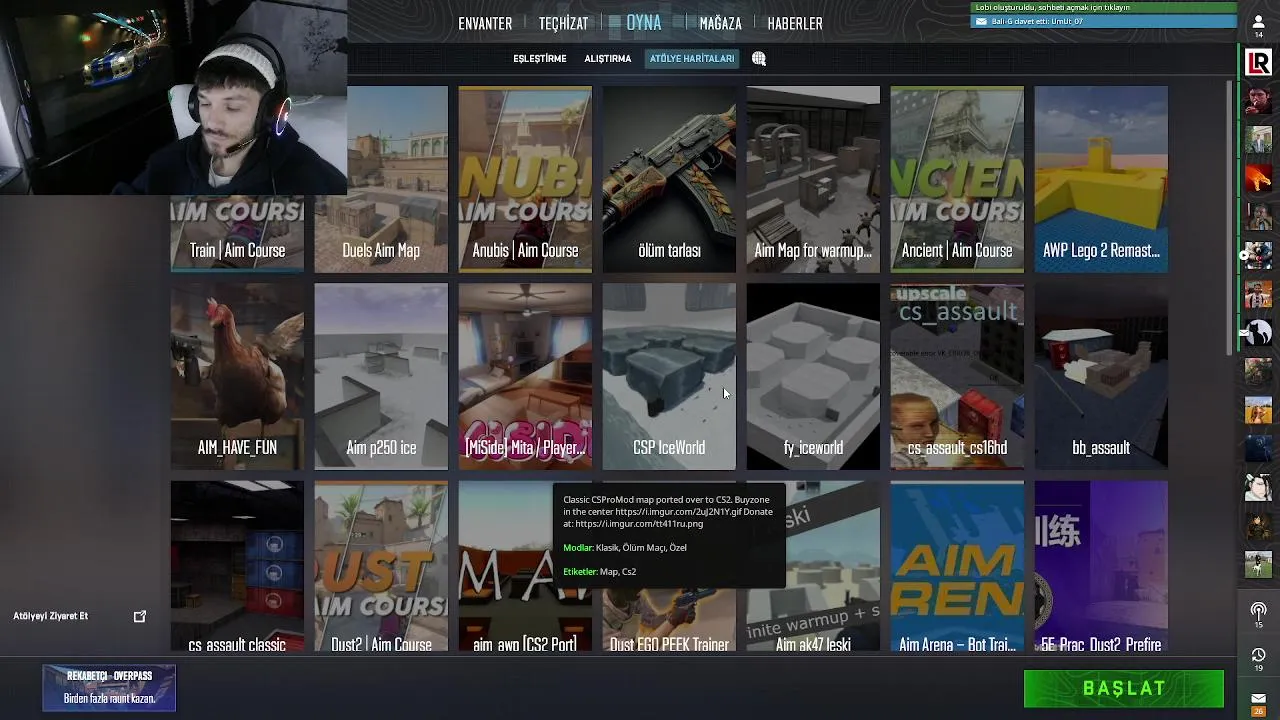Select the Dust2 | Aim Course map
The image size is (1280, 720).
pos(381,568)
